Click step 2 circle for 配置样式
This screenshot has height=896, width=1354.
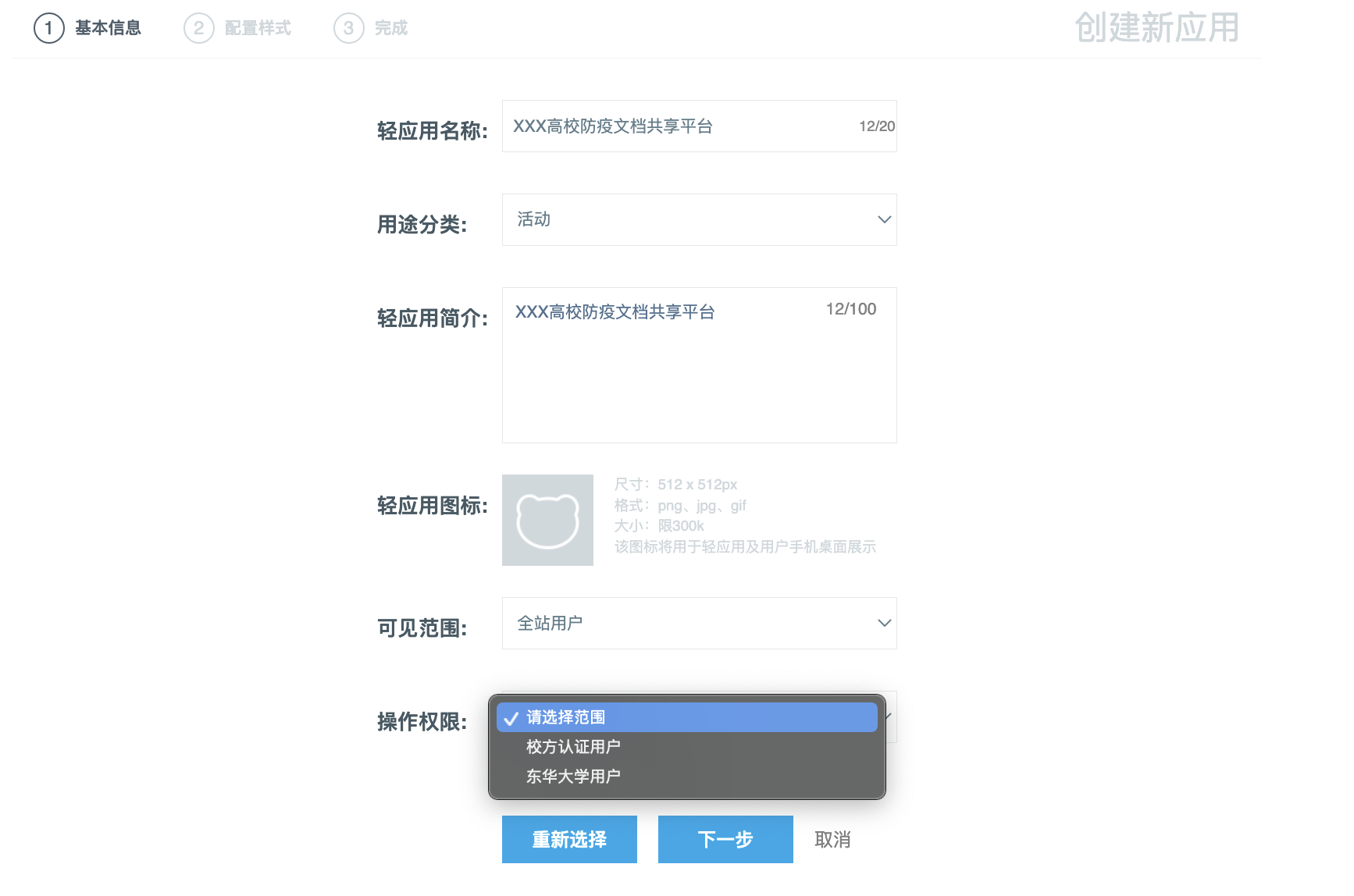pyautogui.click(x=198, y=28)
